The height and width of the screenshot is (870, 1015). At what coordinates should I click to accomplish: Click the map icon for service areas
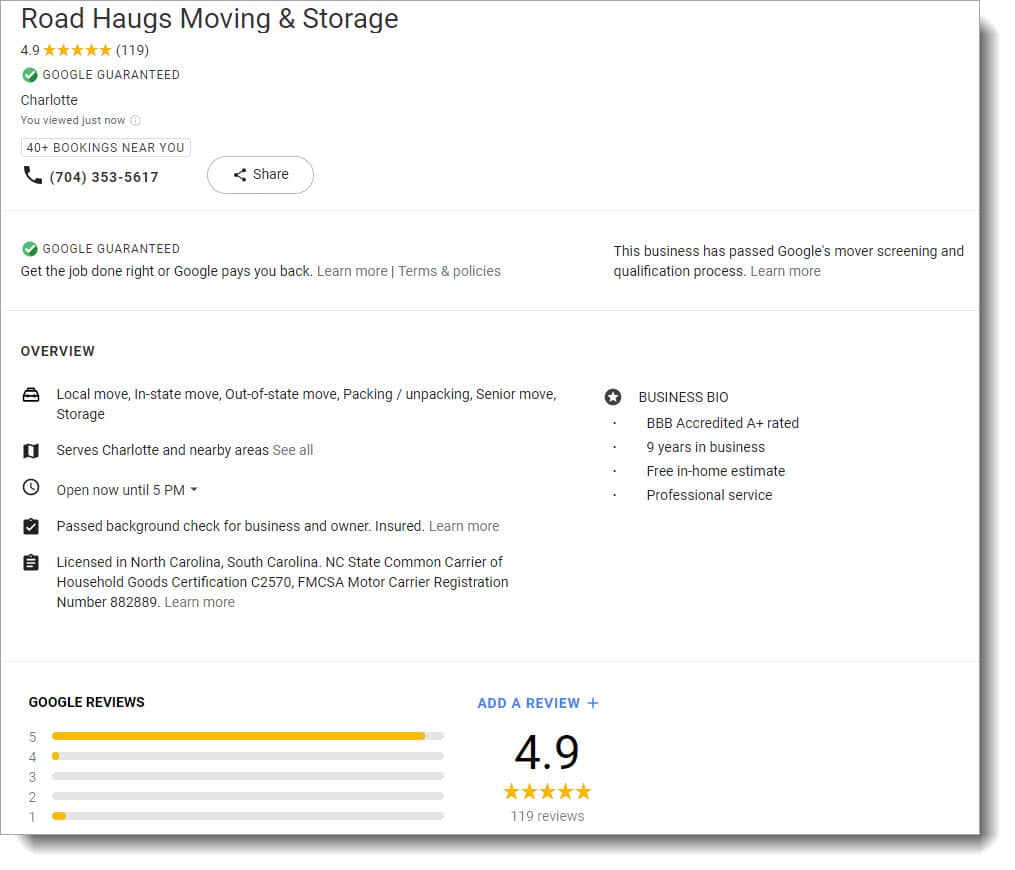[x=31, y=451]
